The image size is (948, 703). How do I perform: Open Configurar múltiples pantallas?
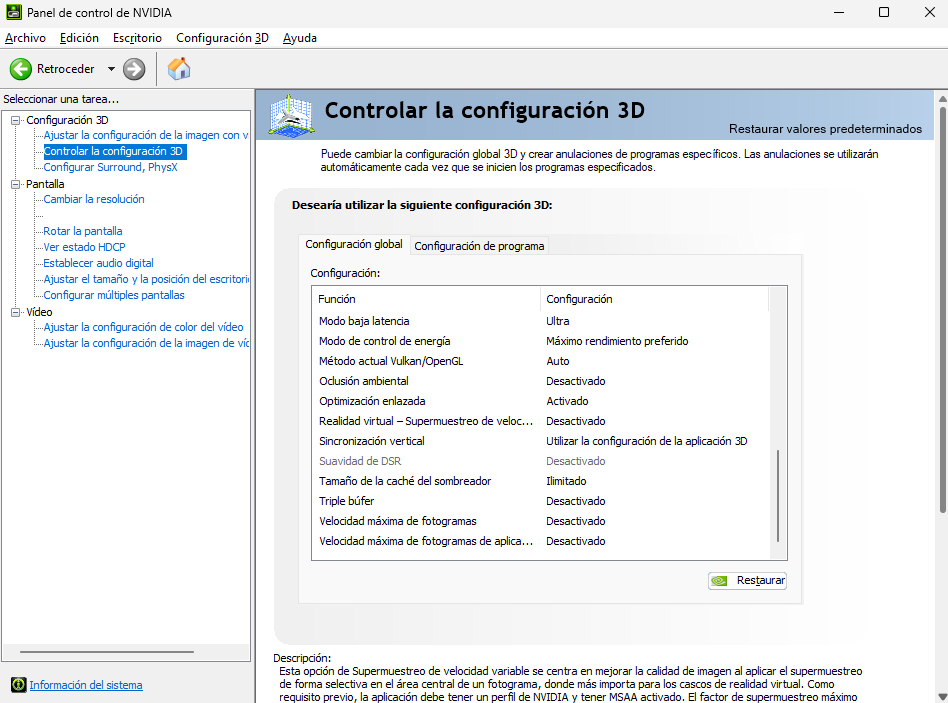[x=114, y=296]
